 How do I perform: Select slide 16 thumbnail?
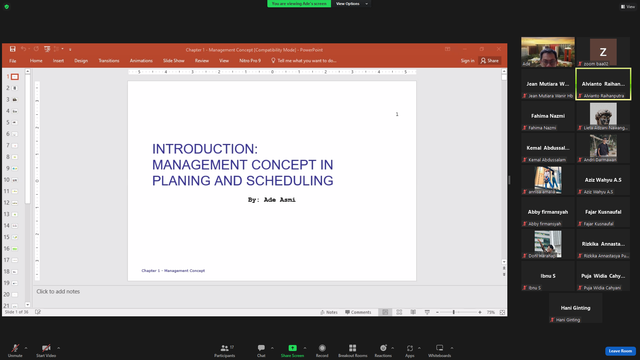15,249
